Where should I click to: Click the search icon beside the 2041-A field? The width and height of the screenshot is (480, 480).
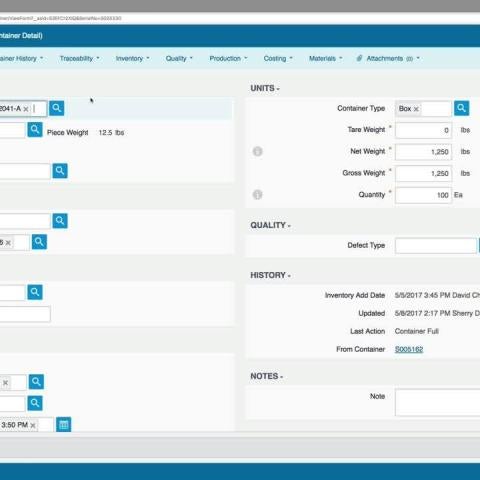(x=57, y=108)
